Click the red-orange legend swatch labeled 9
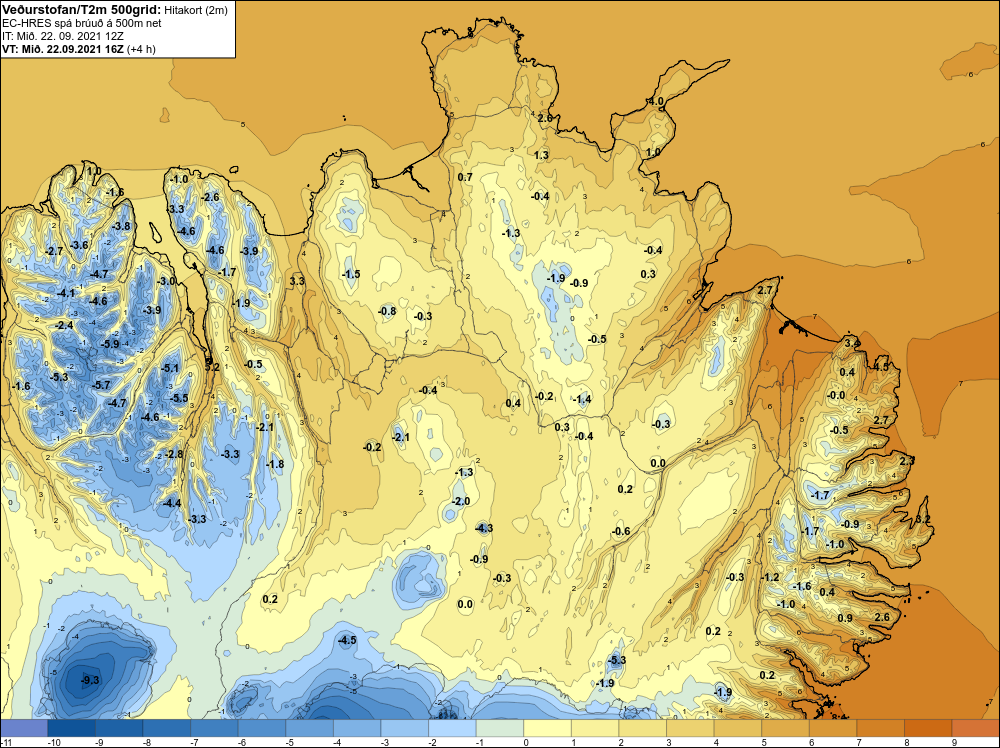The width and height of the screenshot is (1000, 748). click(976, 728)
